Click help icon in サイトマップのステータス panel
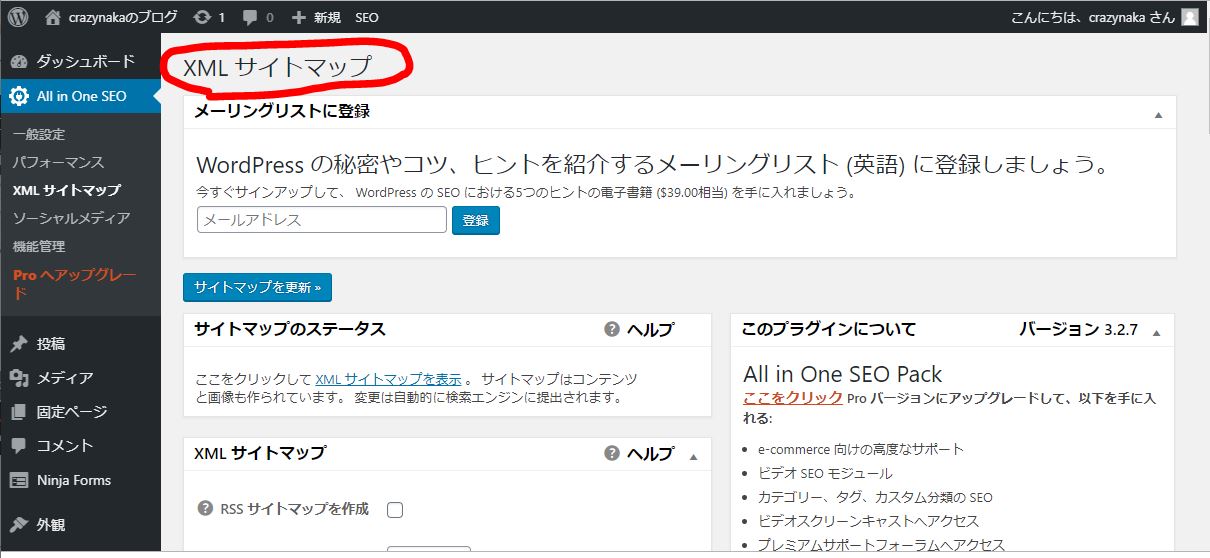Screen dimensions: 1210x558 [612, 329]
